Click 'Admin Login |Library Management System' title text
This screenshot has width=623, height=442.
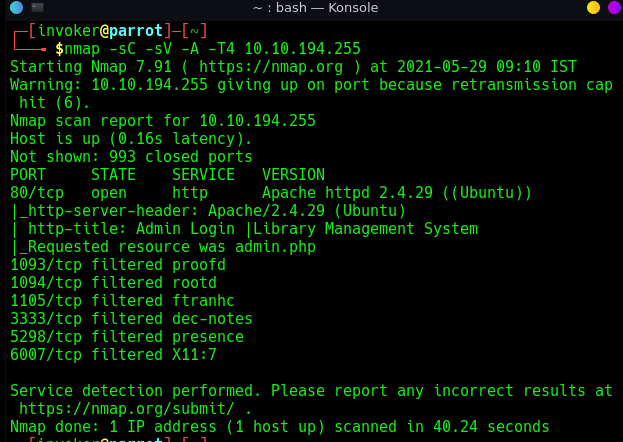point(307,229)
